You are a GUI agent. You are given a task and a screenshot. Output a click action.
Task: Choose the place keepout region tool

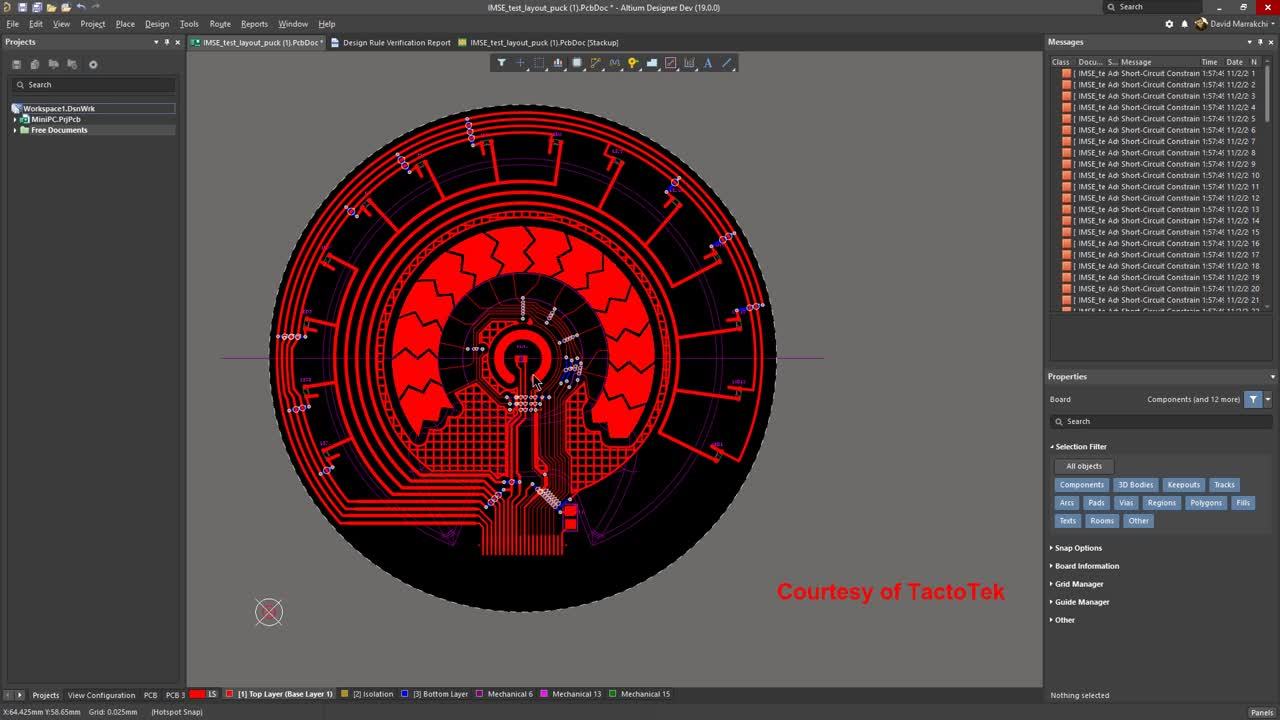point(671,63)
